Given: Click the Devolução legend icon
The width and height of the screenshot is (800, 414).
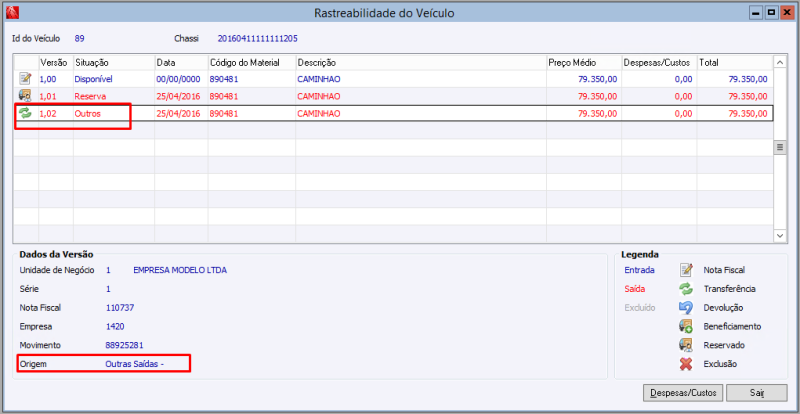Looking at the screenshot, I should [x=686, y=308].
